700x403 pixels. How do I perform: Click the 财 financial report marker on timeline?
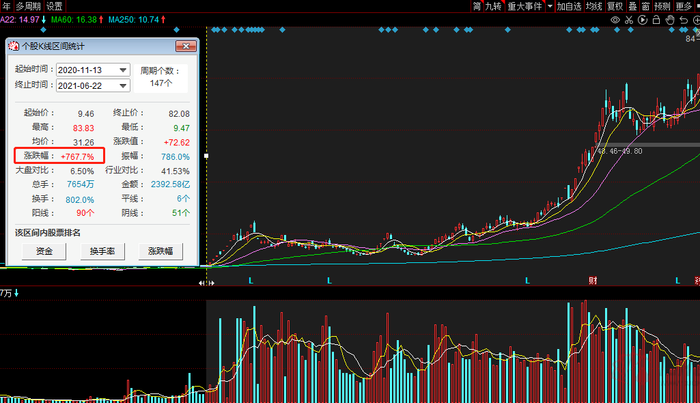click(592, 280)
